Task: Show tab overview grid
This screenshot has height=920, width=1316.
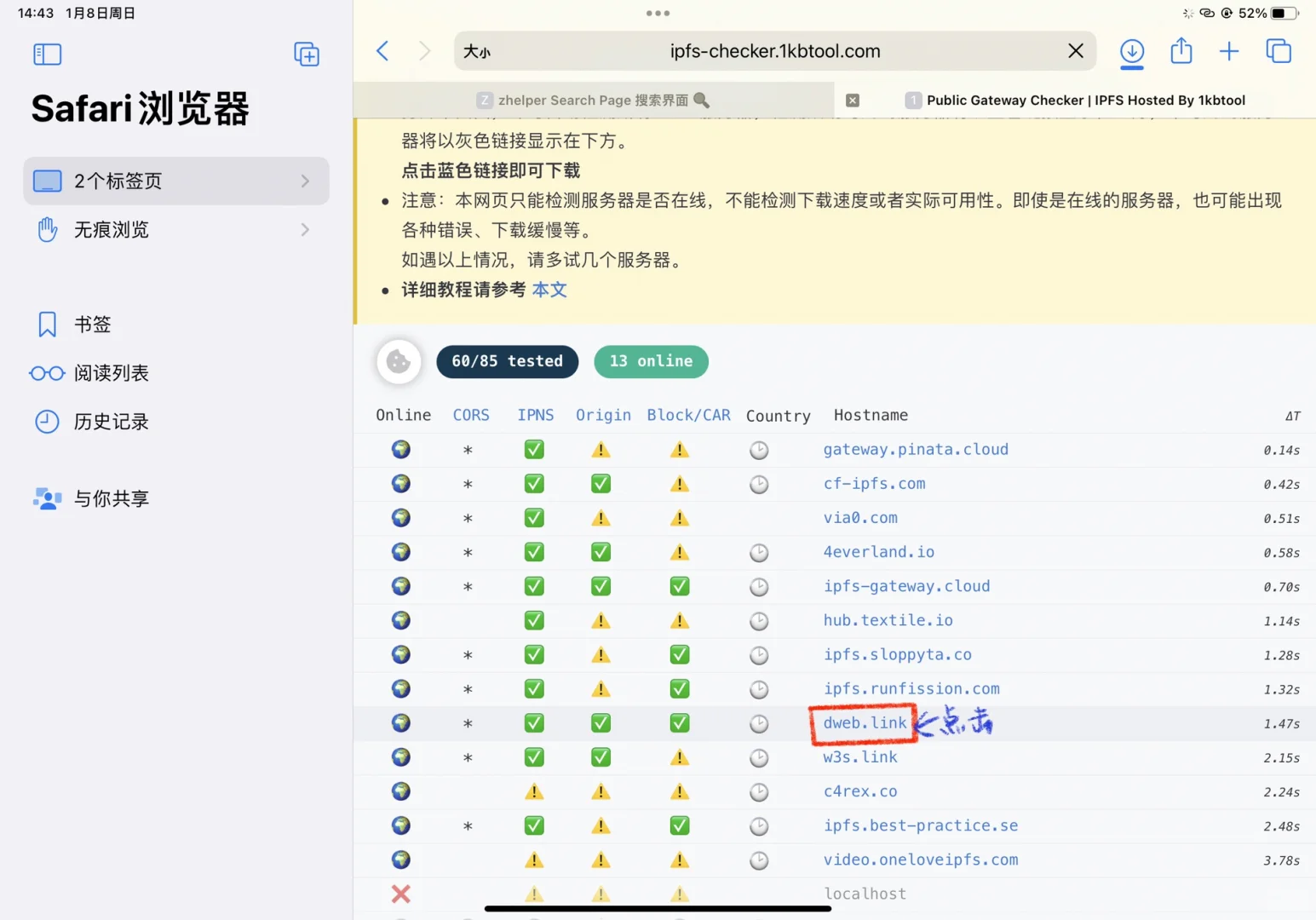Action: pyautogui.click(x=1279, y=51)
